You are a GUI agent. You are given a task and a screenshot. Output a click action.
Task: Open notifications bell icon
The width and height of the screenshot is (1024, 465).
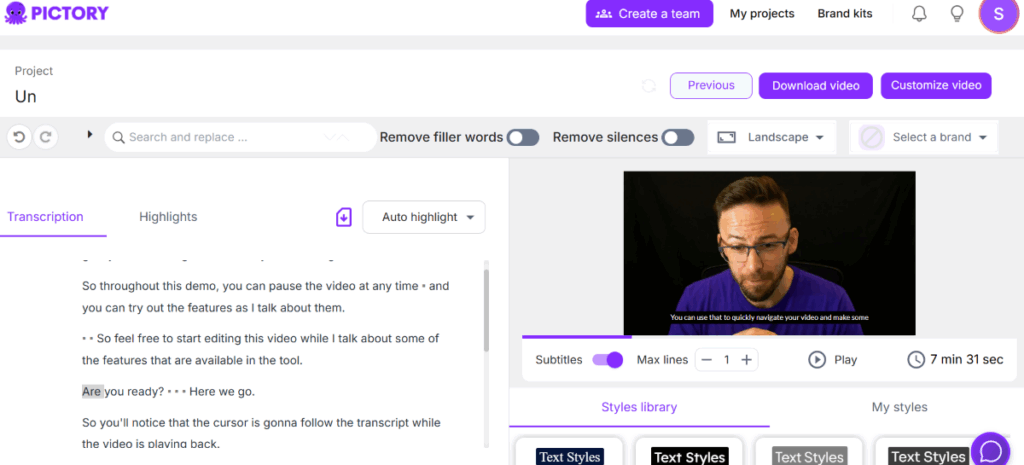[919, 14]
